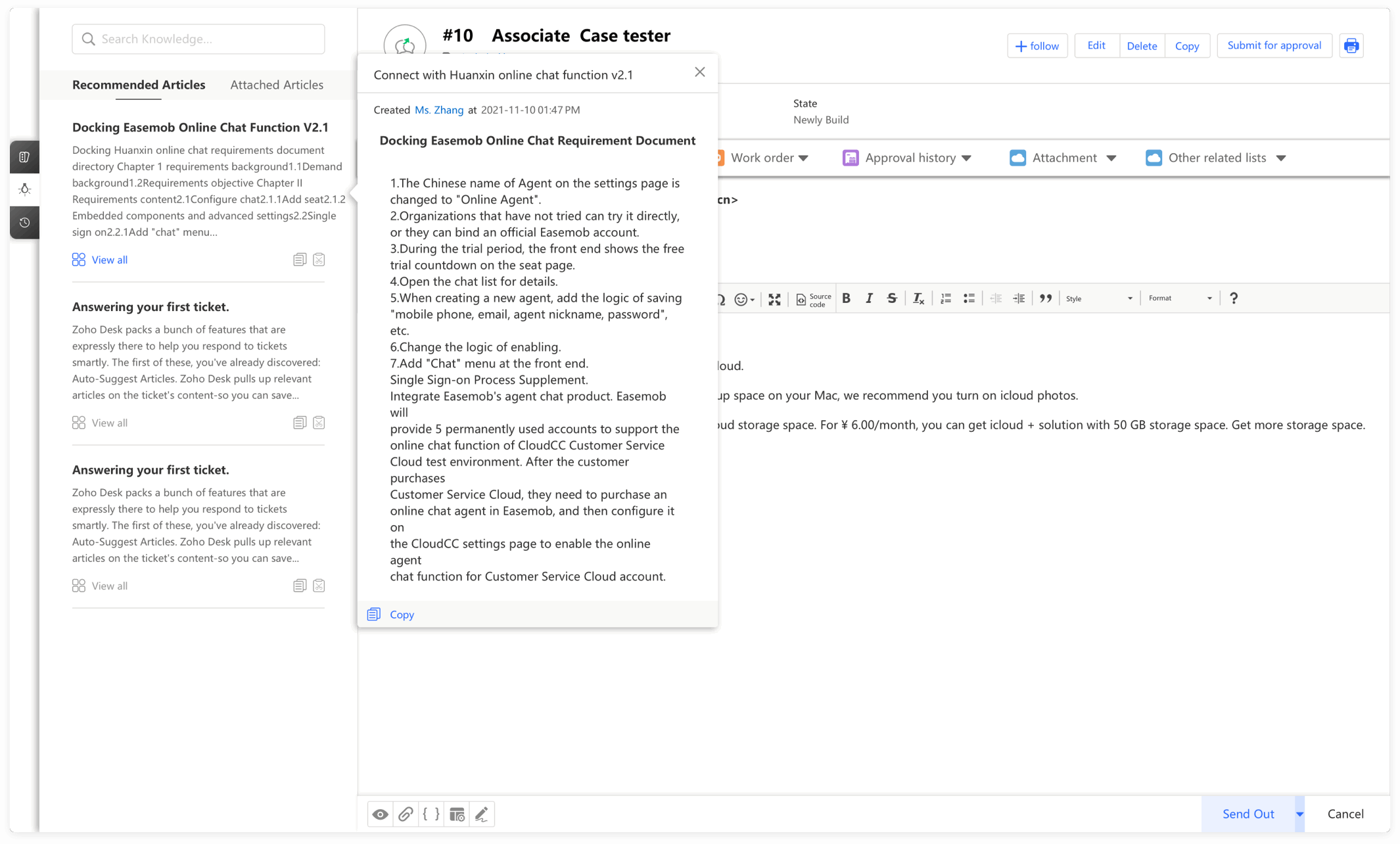Viewport: 1400px width, 844px height.
Task: Expand the Send Out dropdown arrow
Action: tap(1299, 814)
